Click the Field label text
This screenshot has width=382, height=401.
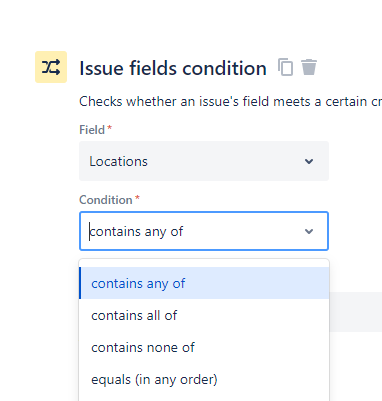click(x=92, y=130)
